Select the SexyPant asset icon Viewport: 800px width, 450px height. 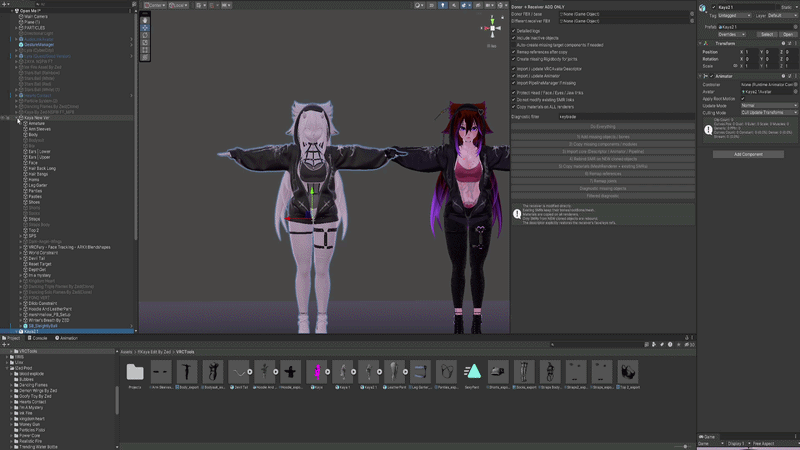tap(472, 372)
